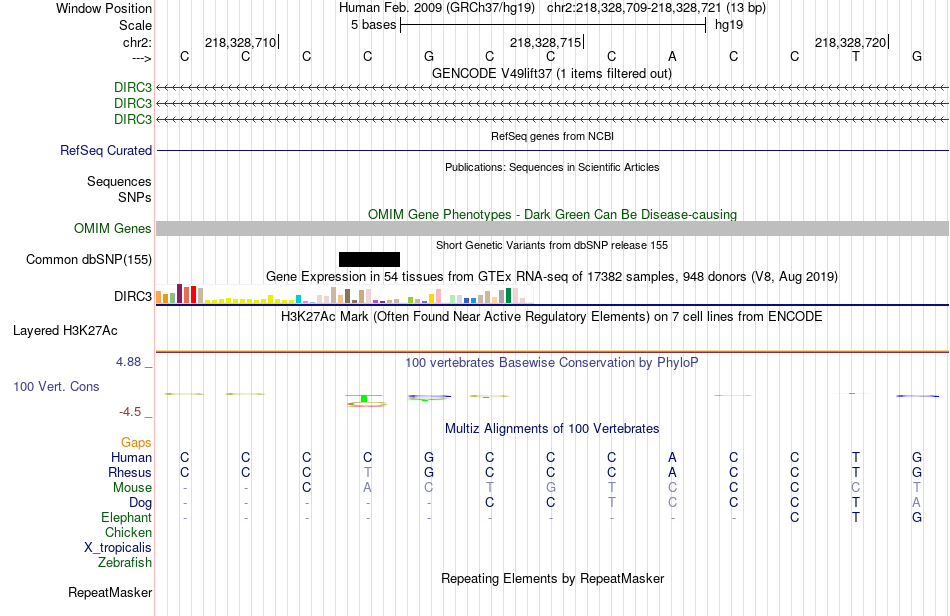Screen dimensions: 950x616
Task: Click the H3K27Ac Mark track title
Action: 552,316
